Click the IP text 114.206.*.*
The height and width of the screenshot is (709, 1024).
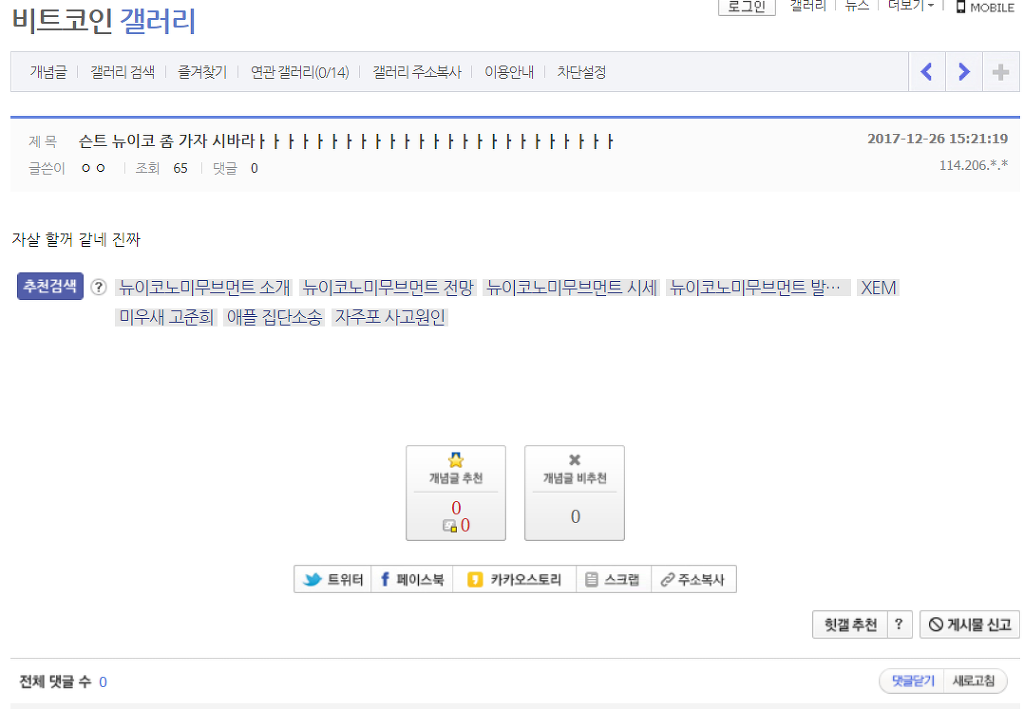pyautogui.click(x=974, y=165)
